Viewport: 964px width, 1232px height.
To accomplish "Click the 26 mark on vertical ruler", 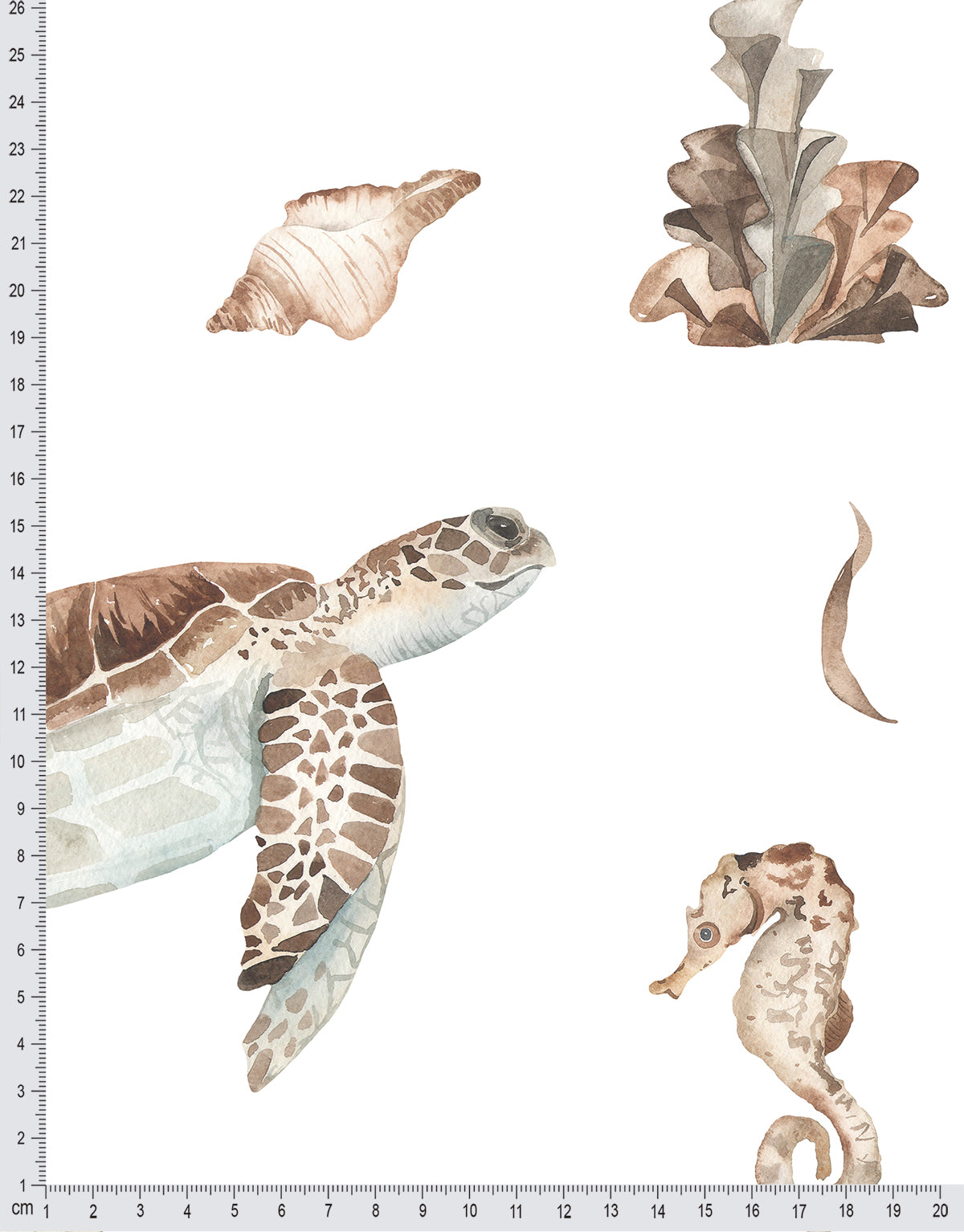I will coord(16,8).
